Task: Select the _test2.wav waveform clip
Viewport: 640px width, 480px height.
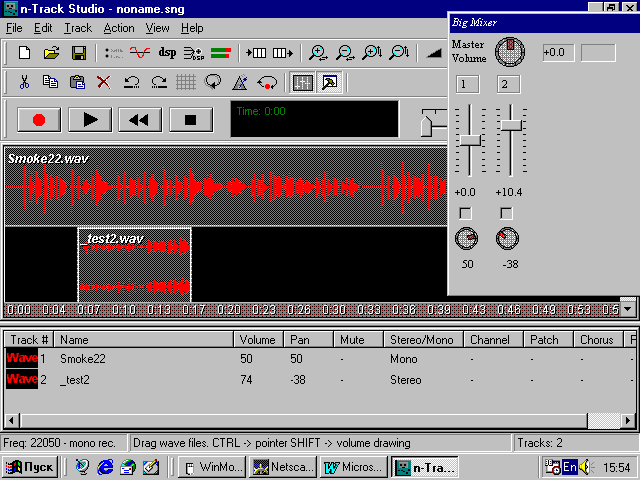Action: pyautogui.click(x=134, y=264)
